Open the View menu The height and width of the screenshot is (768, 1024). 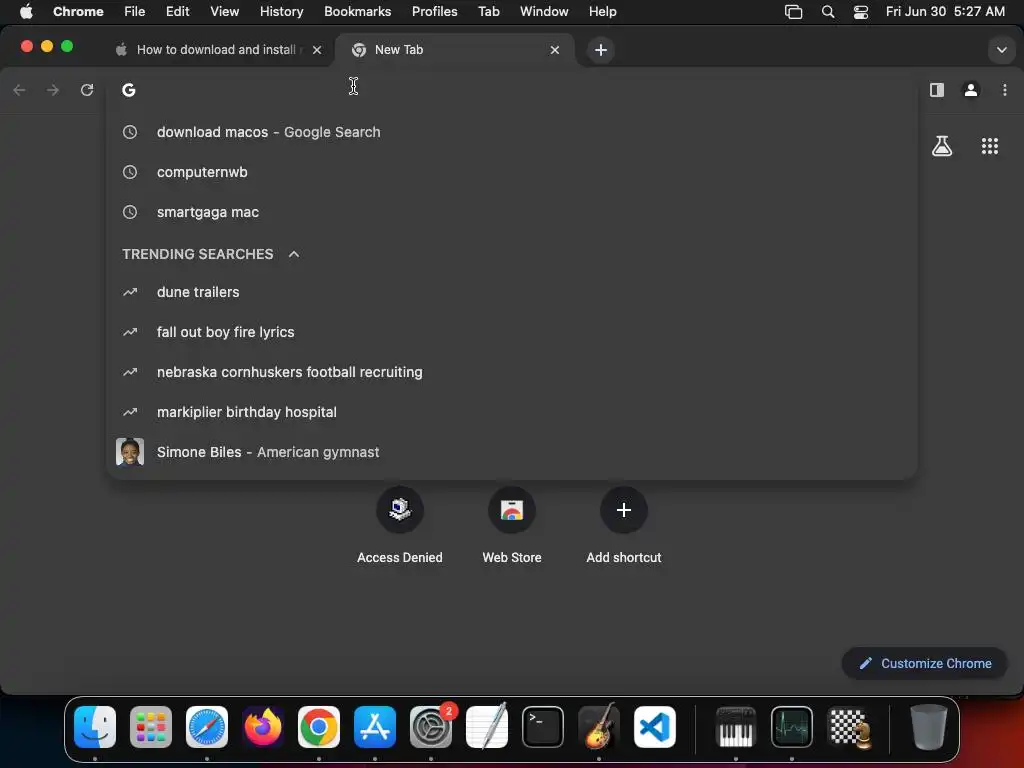pyautogui.click(x=225, y=11)
